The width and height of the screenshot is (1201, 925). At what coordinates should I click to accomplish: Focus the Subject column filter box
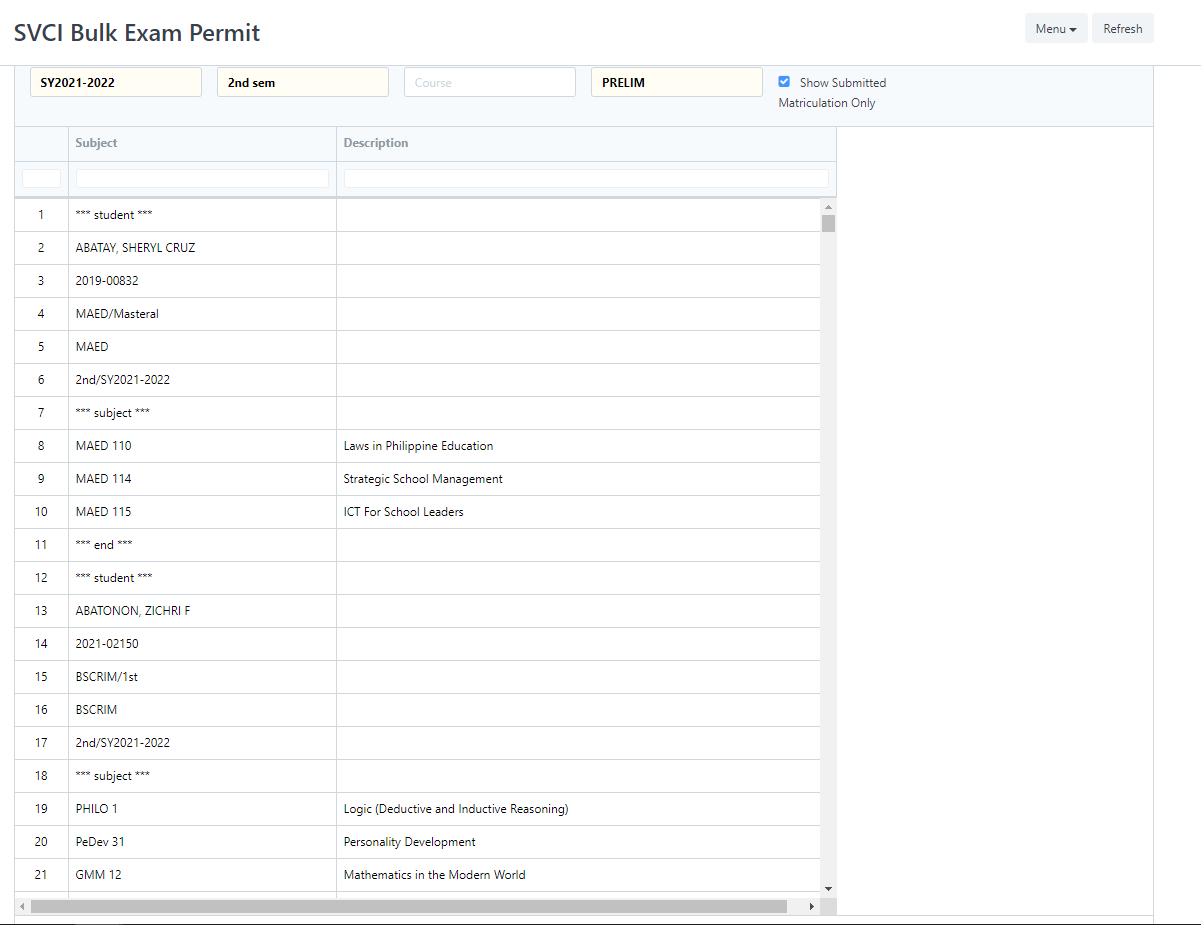tap(203, 178)
